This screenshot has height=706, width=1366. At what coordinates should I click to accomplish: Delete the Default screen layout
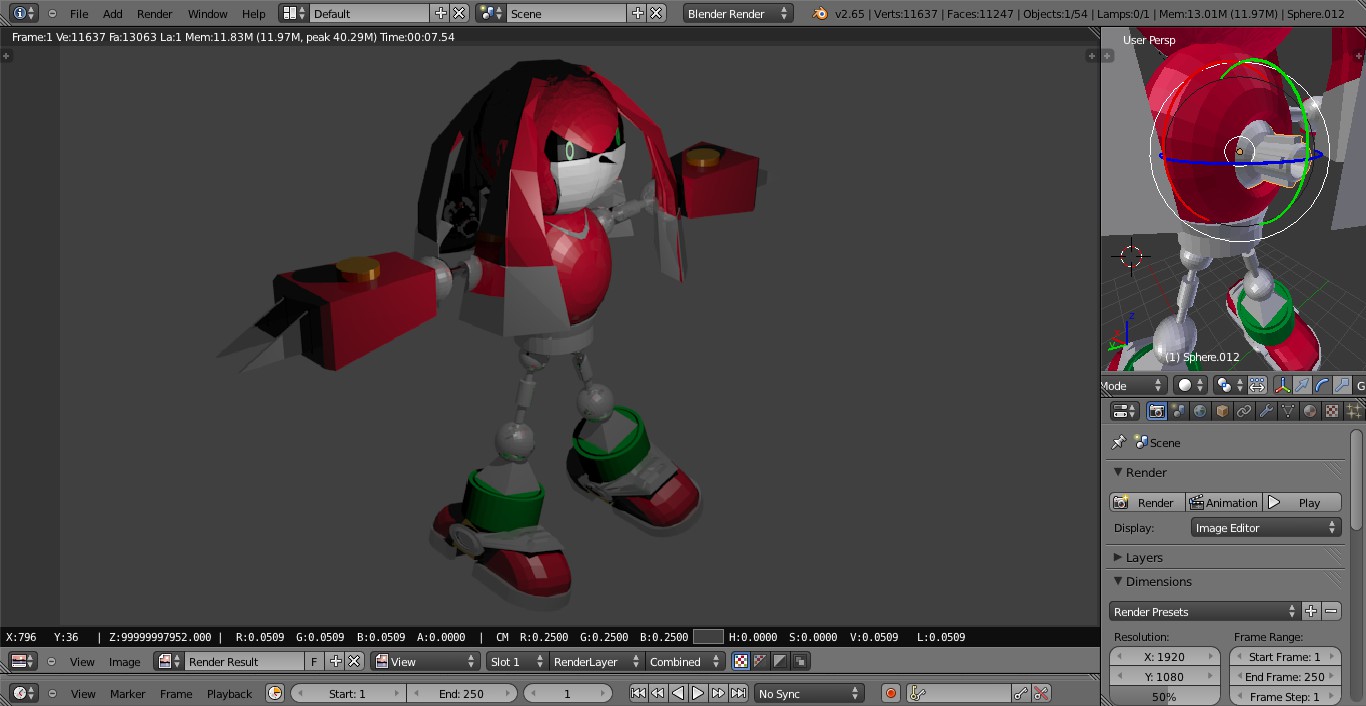coord(459,13)
